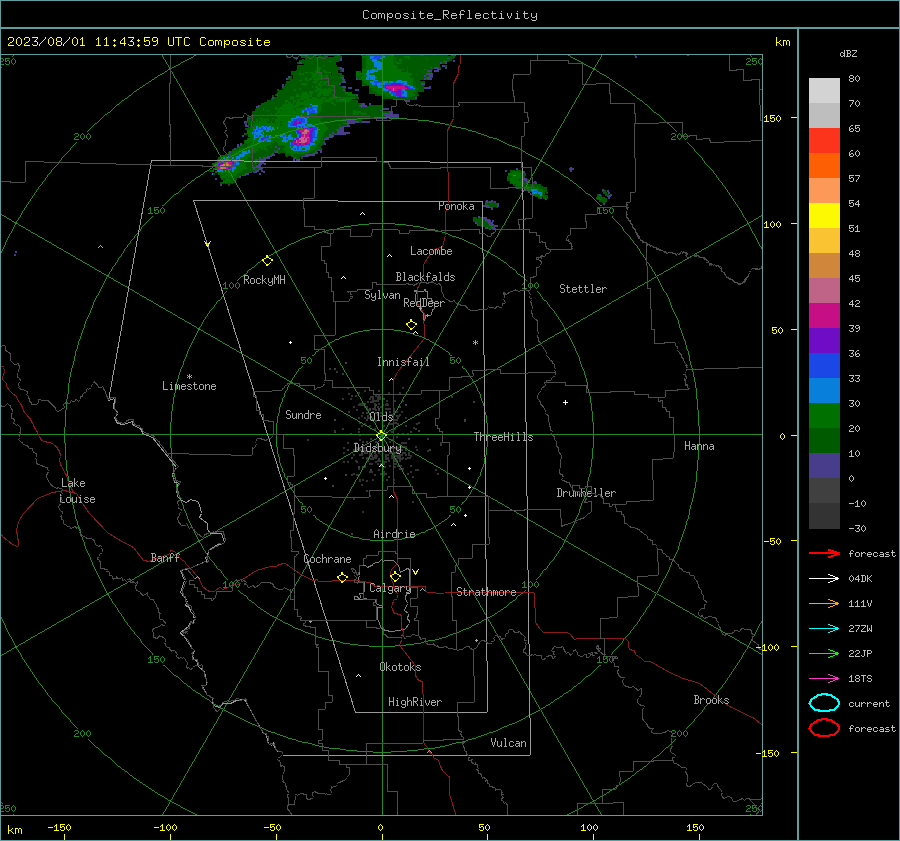The image size is (900, 841).
Task: Click the Airdrie map label
Action: point(394,534)
